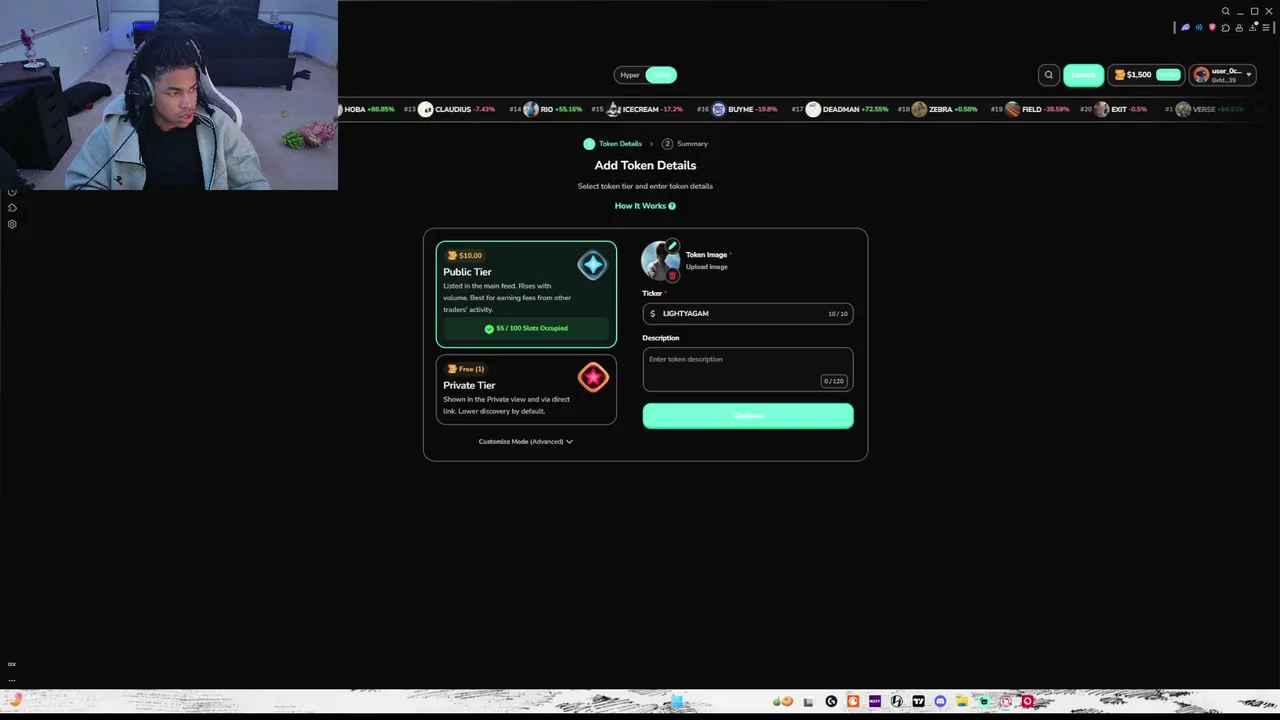1280x720 pixels.
Task: Click the ICECREAM -17.2% ticker entry
Action: (637, 109)
